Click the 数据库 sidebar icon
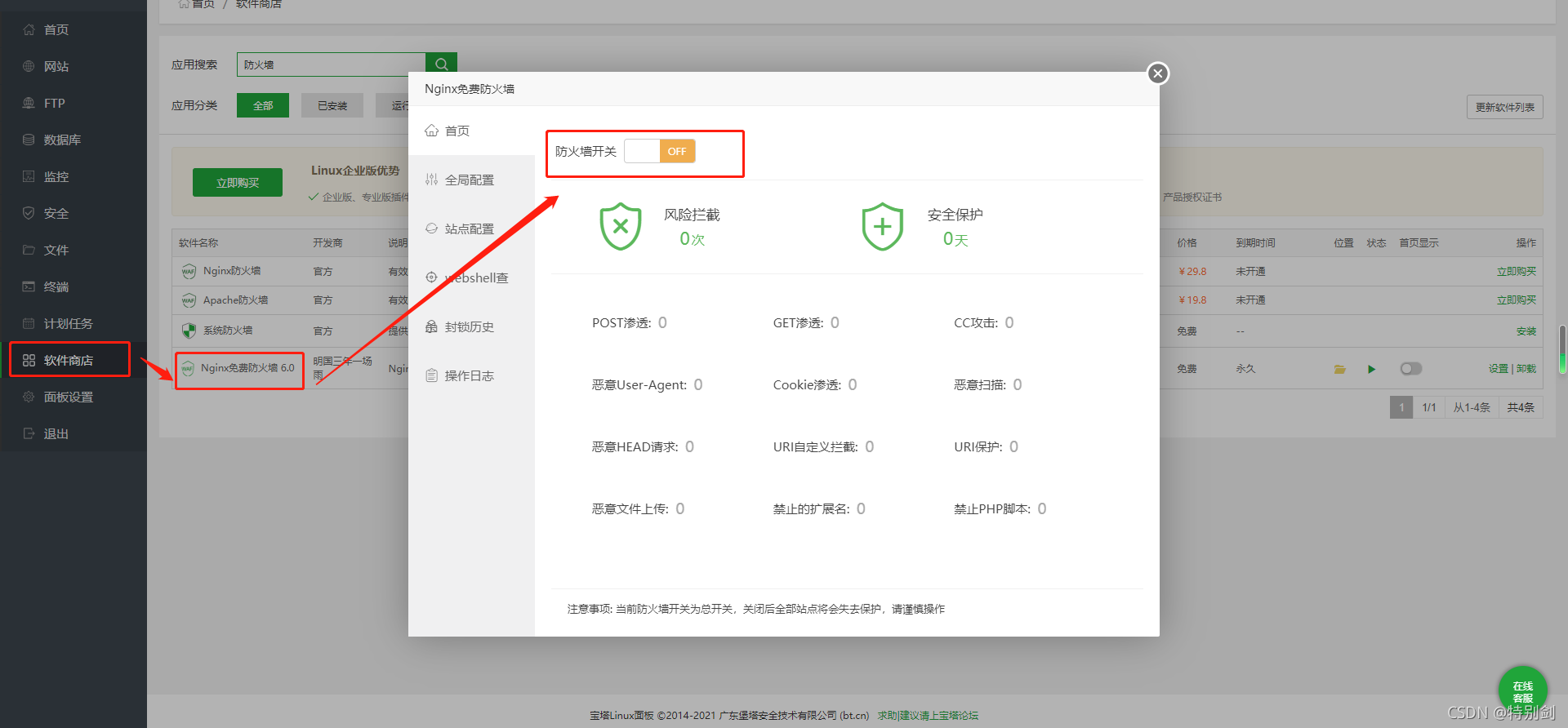This screenshot has width=1568, height=728. pyautogui.click(x=29, y=140)
